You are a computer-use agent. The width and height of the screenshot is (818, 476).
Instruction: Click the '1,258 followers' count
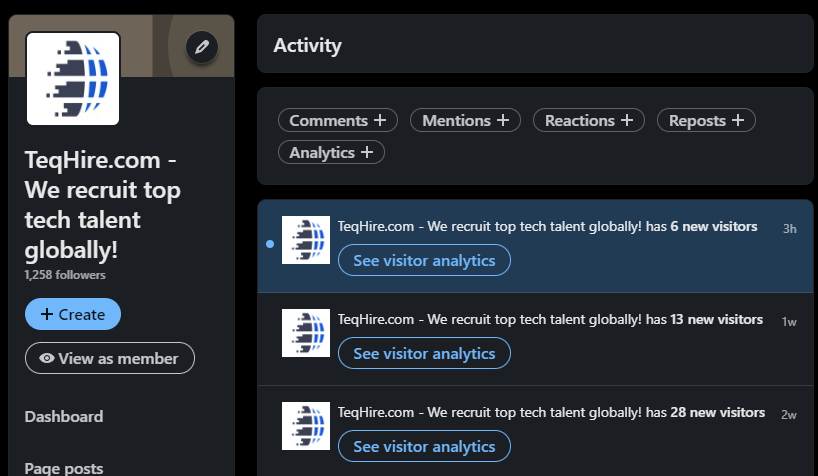(65, 275)
